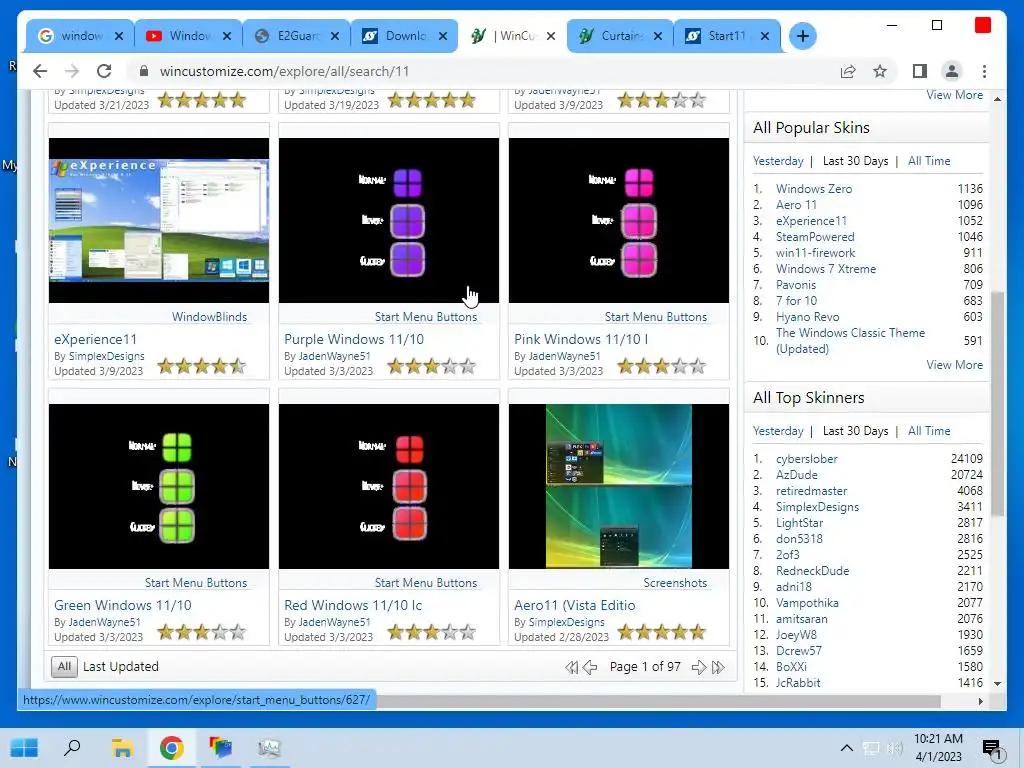Viewport: 1024px width, 768px height.
Task: Show Popular Skins from Yesterday
Action: pos(778,161)
